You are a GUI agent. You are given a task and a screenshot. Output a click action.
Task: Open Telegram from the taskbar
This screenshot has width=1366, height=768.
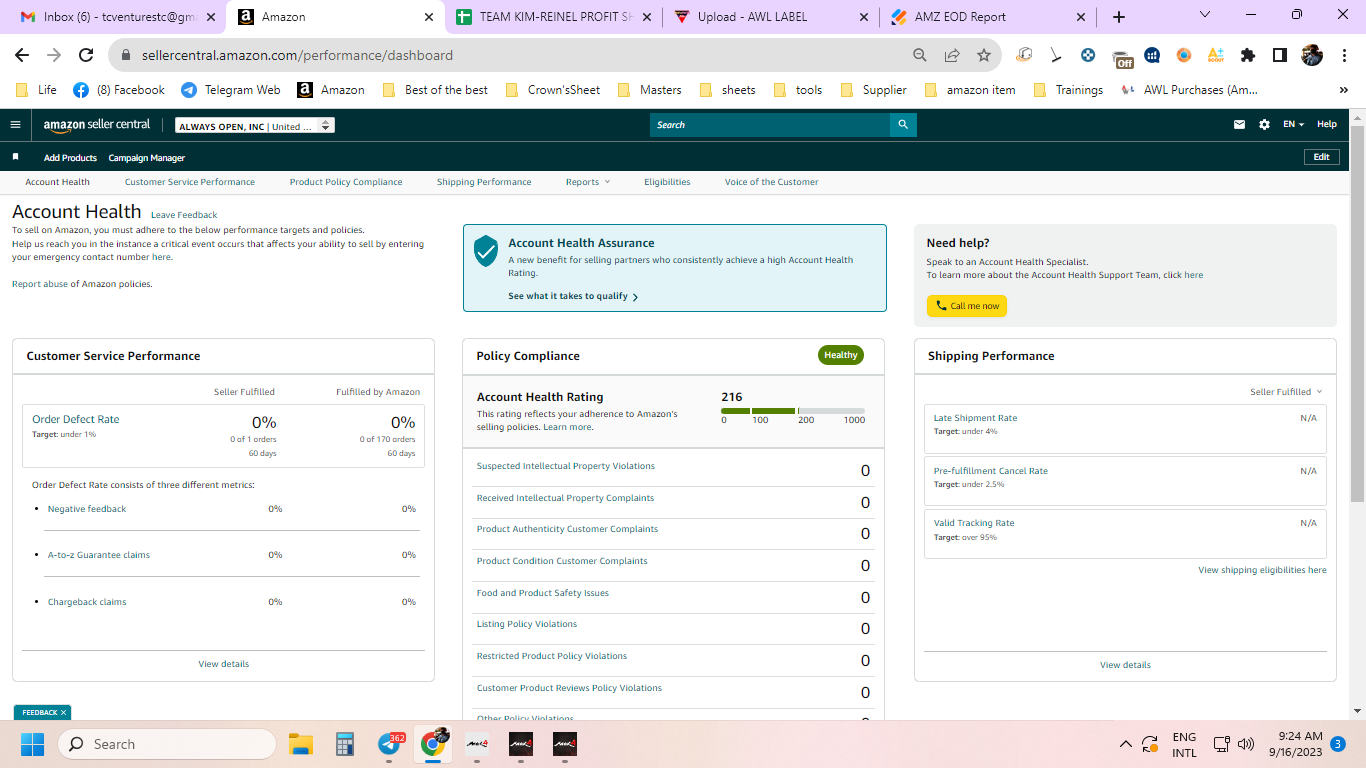[390, 744]
